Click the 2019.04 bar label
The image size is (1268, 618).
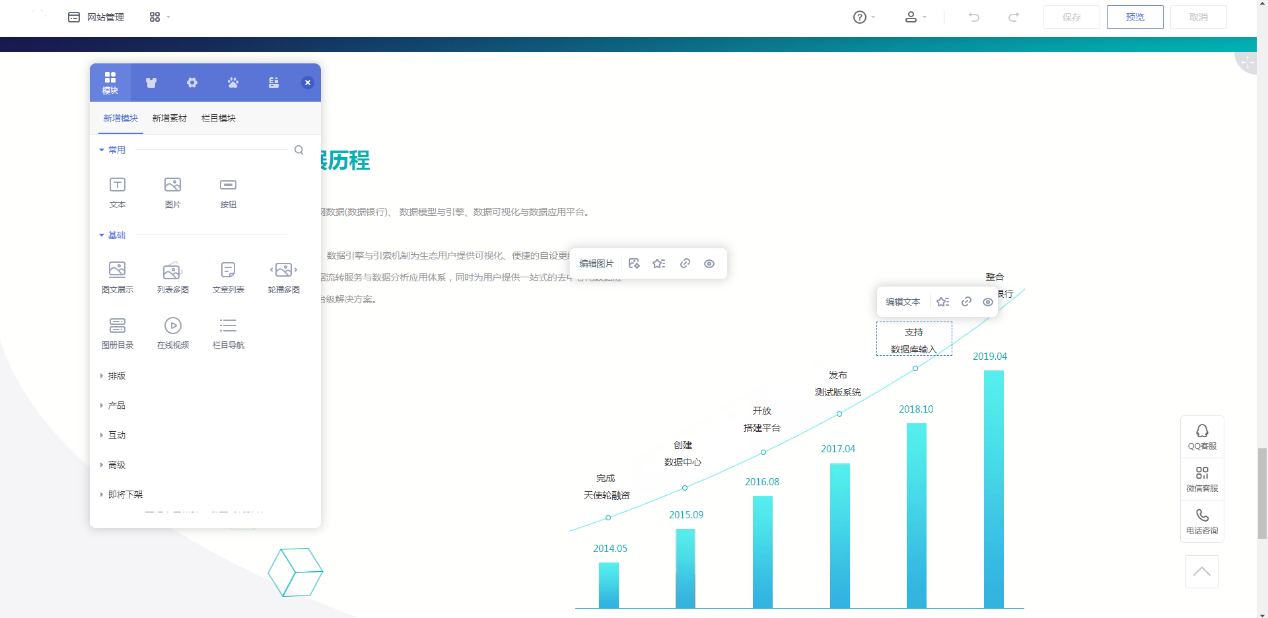click(x=990, y=356)
